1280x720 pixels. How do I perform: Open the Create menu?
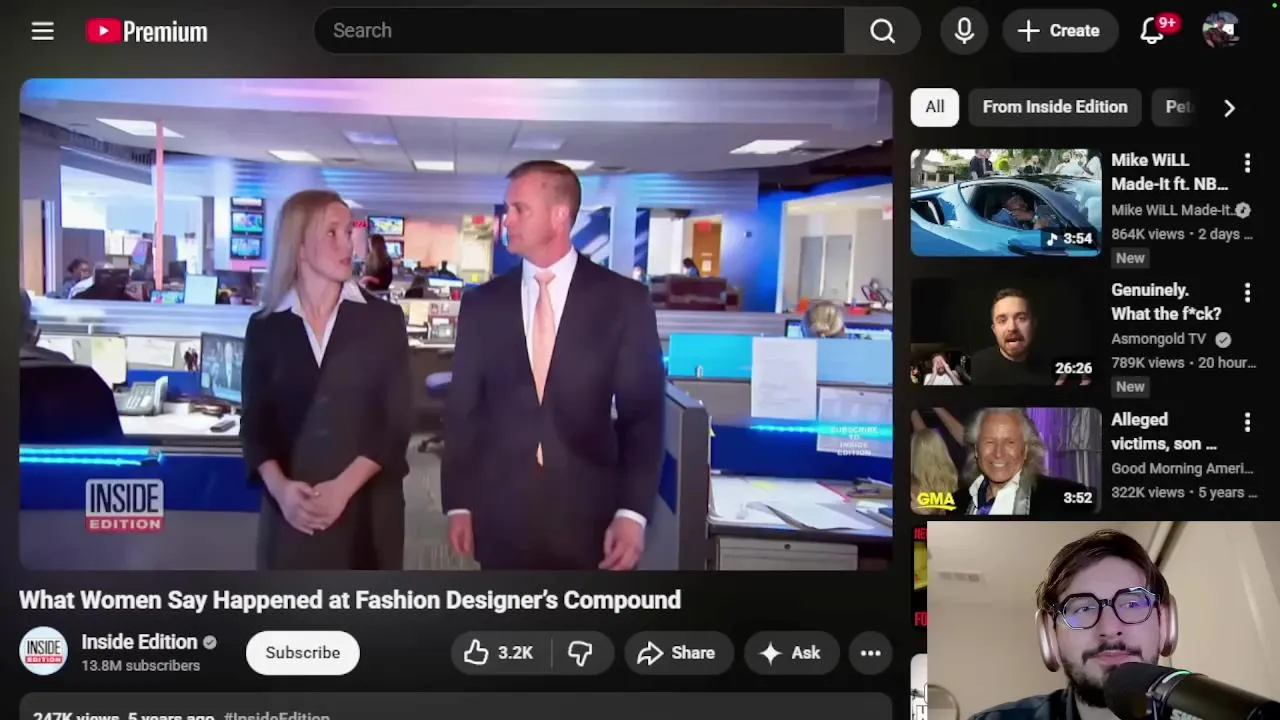tap(1059, 31)
